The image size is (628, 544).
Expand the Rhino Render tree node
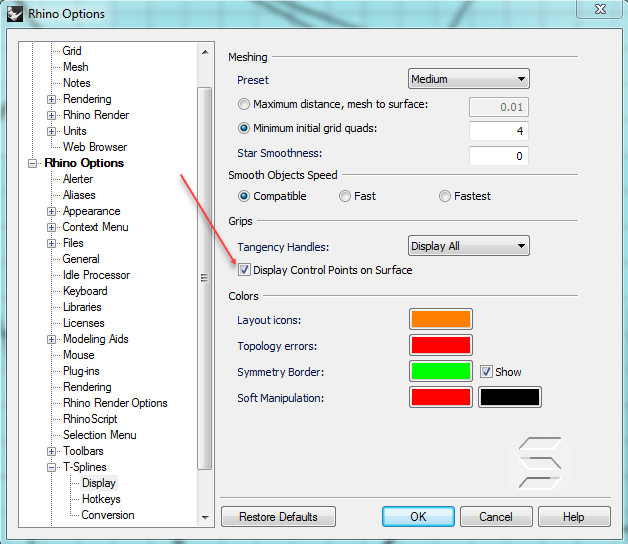(51, 115)
